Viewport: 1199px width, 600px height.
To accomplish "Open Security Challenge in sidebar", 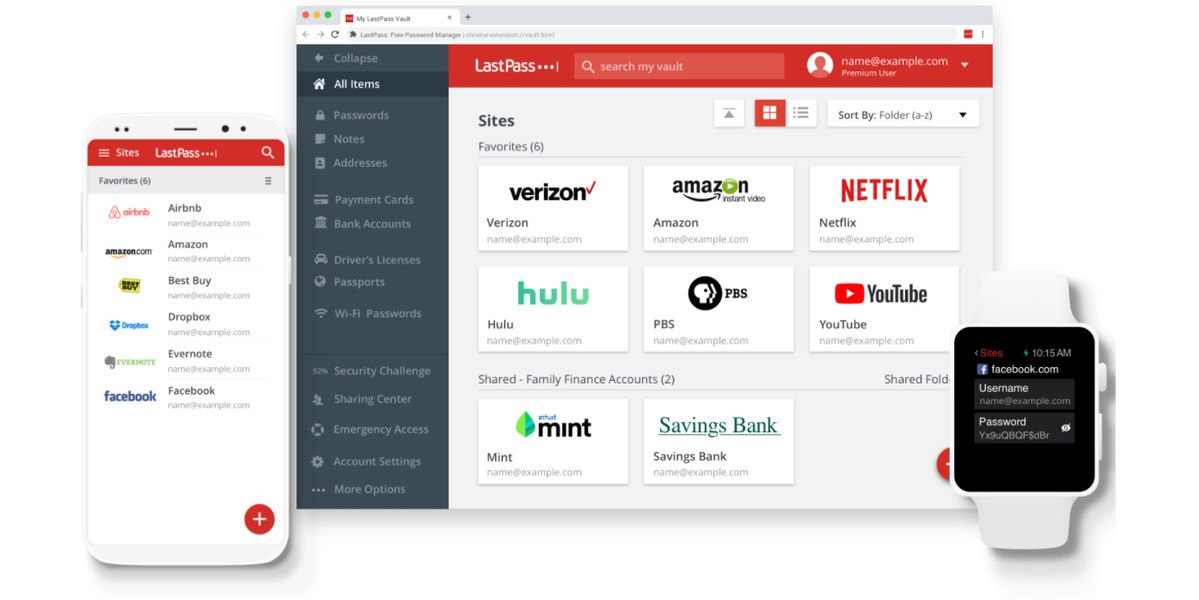I will point(372,371).
